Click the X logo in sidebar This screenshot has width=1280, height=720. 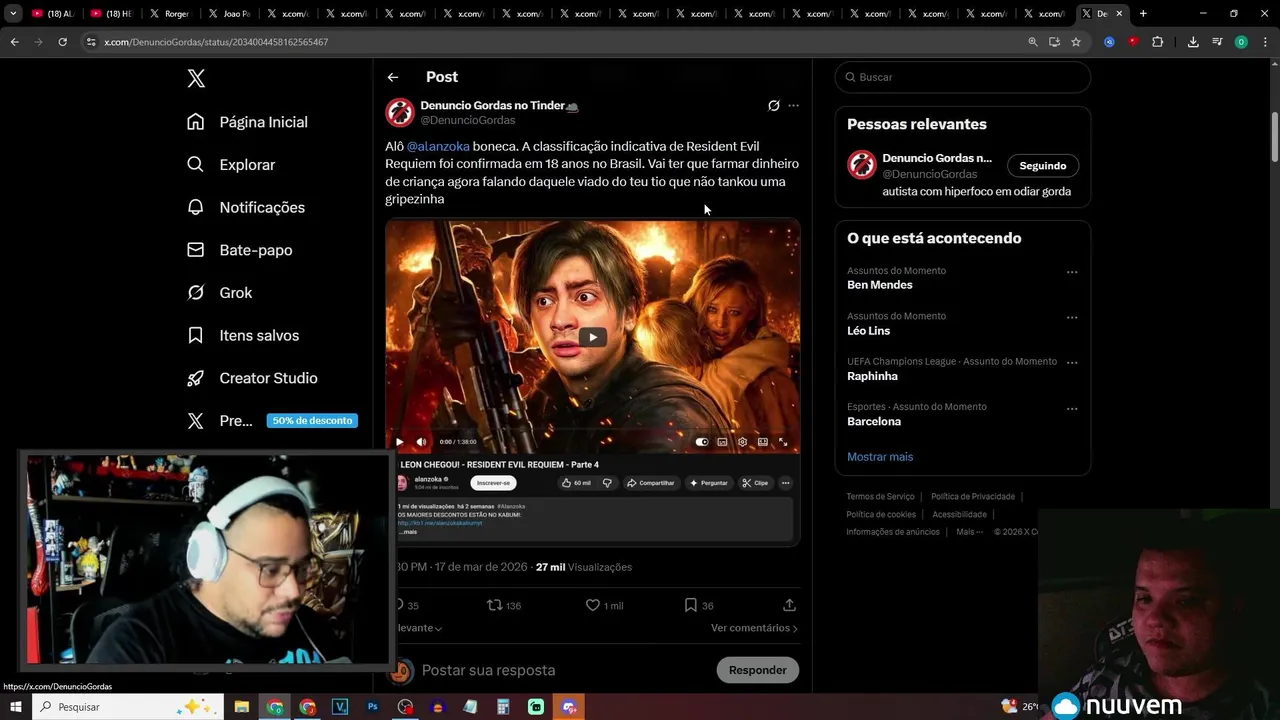[196, 79]
